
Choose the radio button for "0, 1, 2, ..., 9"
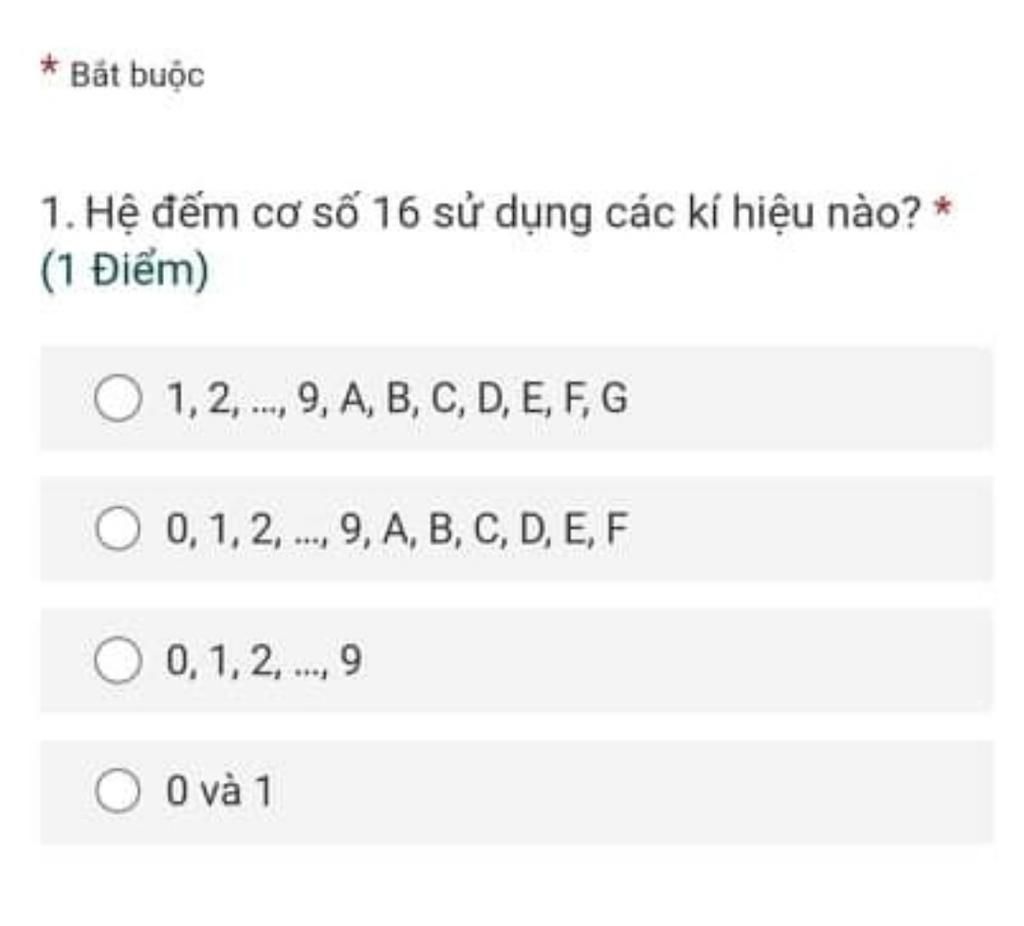pyautogui.click(x=118, y=660)
